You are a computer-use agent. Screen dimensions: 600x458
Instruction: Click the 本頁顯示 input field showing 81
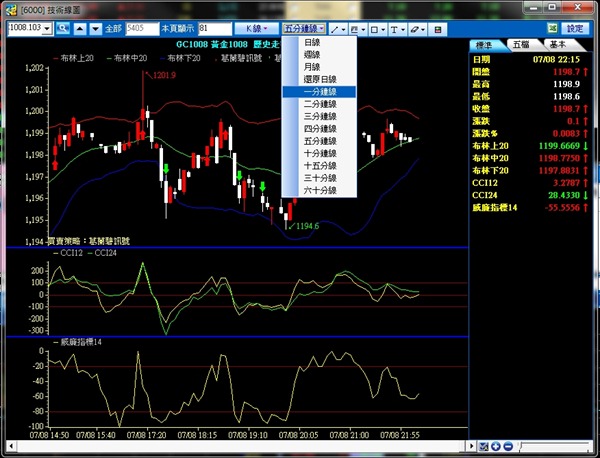tap(215, 29)
